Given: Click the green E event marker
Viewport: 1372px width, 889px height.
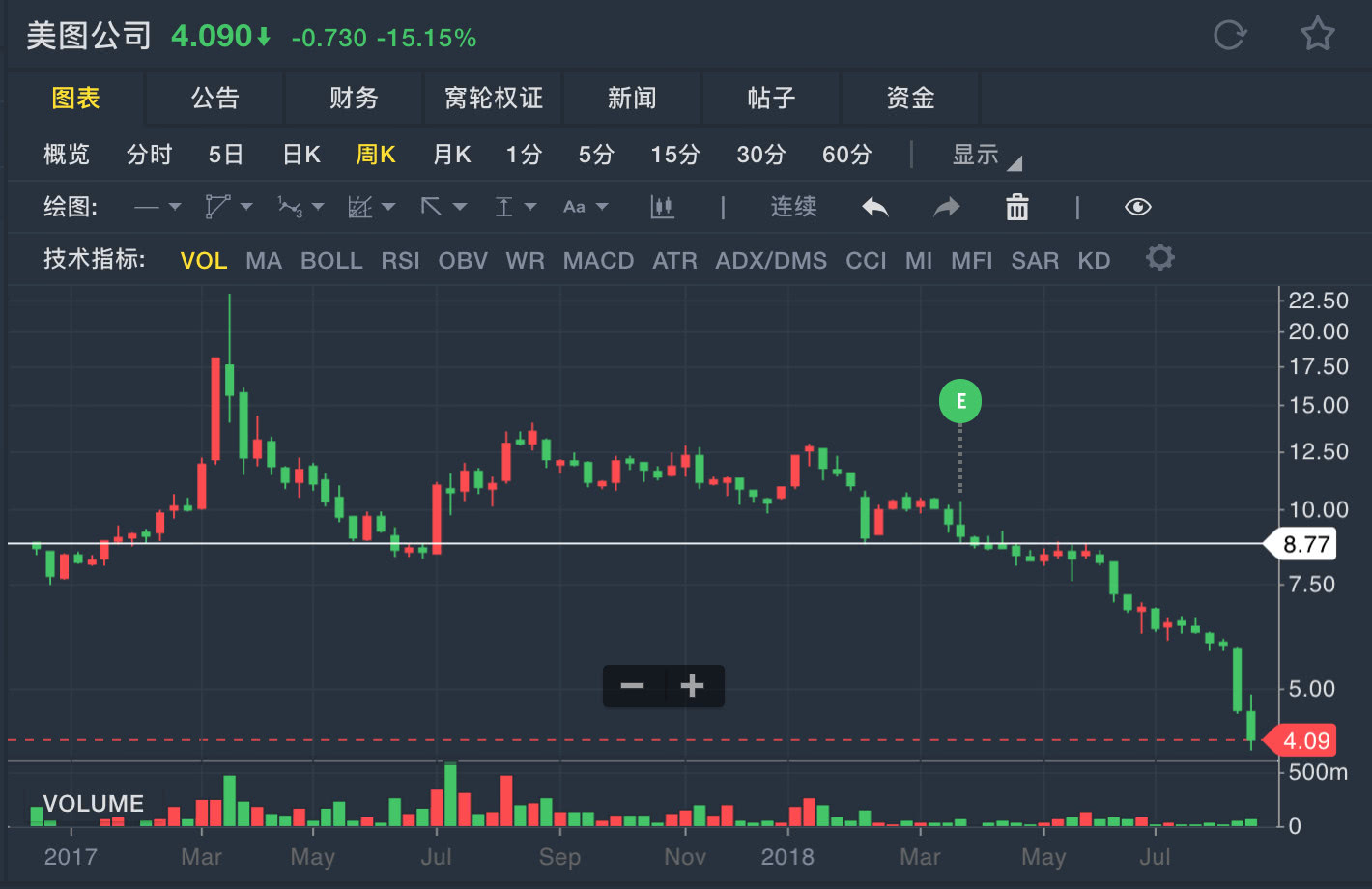Looking at the screenshot, I should pyautogui.click(x=959, y=402).
